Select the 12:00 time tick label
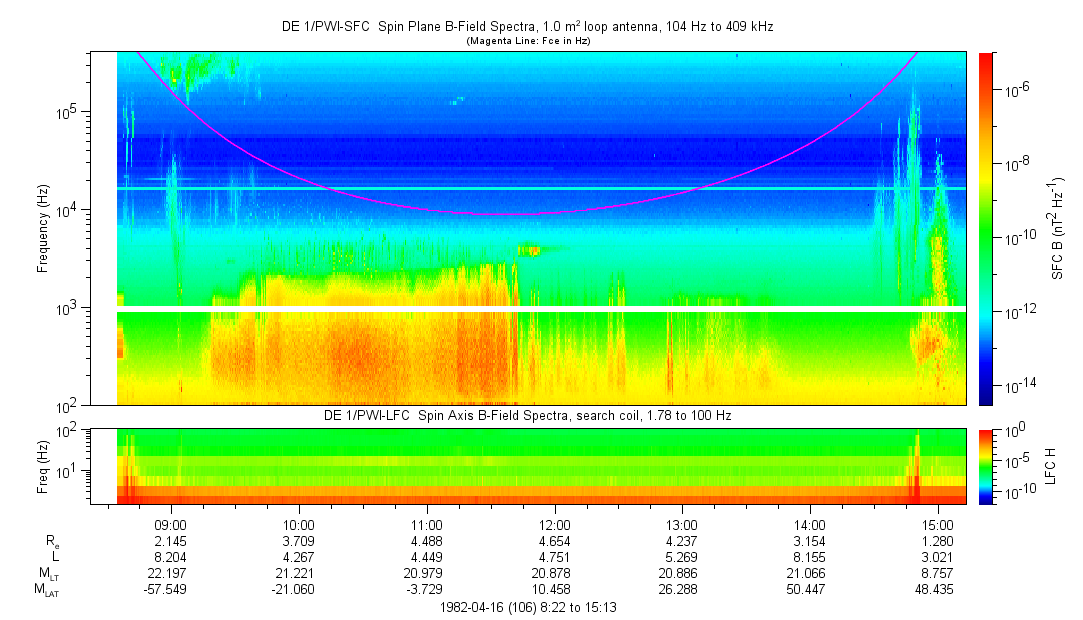This screenshot has height=620, width=1083. (554, 525)
